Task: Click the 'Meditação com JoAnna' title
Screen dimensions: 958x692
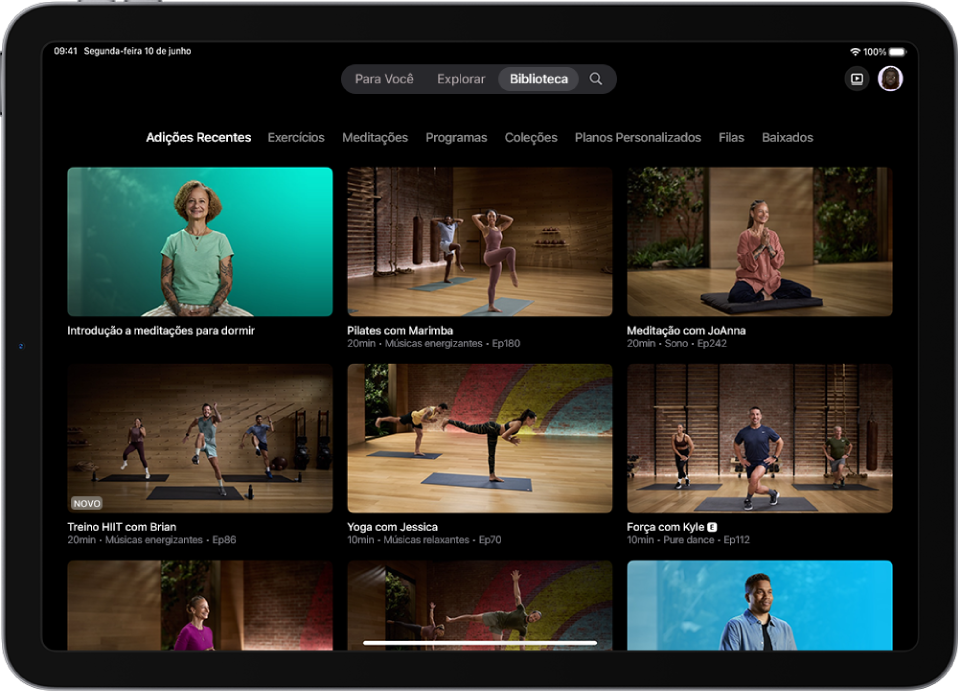Action: point(686,330)
